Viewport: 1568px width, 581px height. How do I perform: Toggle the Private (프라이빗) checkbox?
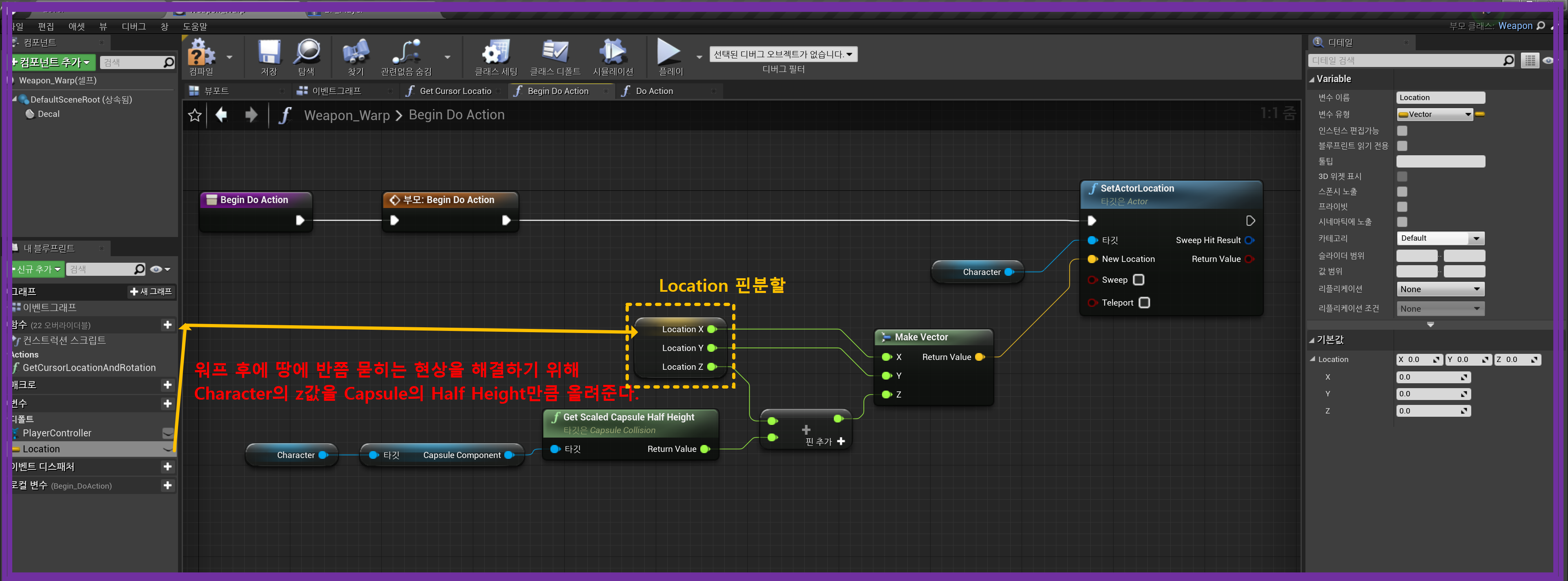point(1402,207)
